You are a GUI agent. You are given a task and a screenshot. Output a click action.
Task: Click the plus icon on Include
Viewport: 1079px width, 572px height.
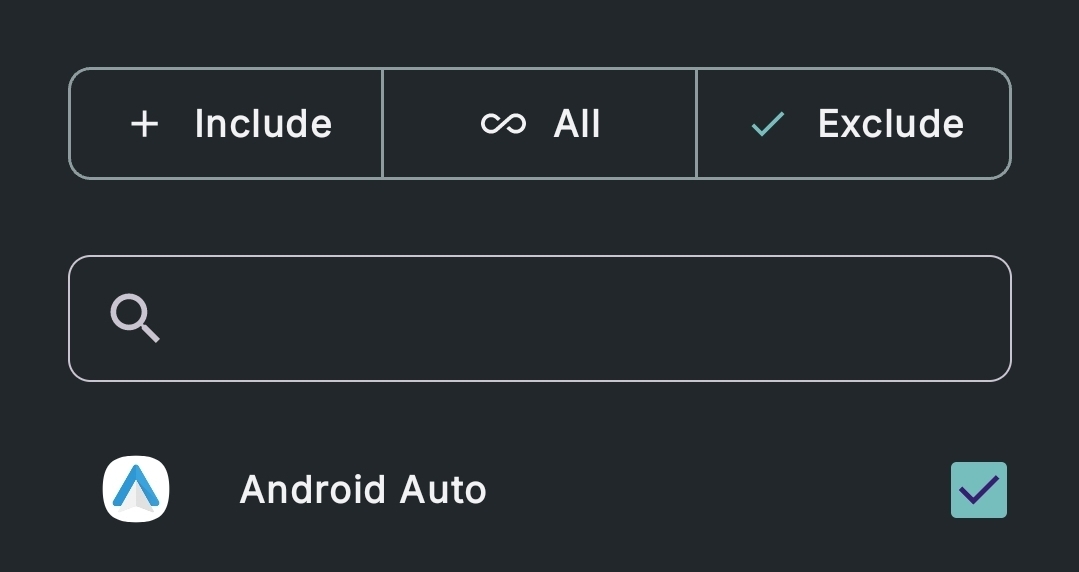pos(145,124)
